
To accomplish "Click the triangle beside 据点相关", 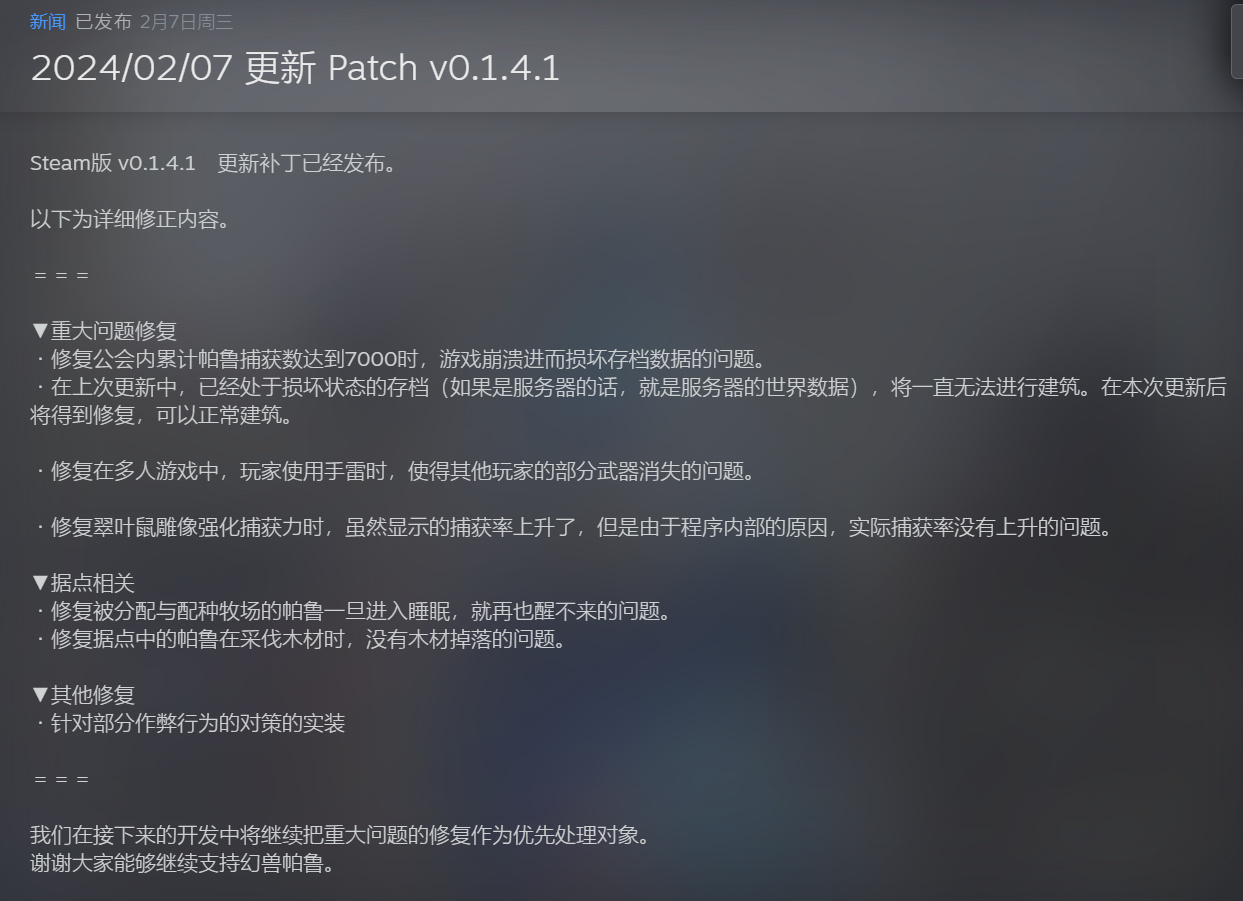I will pyautogui.click(x=40, y=583).
